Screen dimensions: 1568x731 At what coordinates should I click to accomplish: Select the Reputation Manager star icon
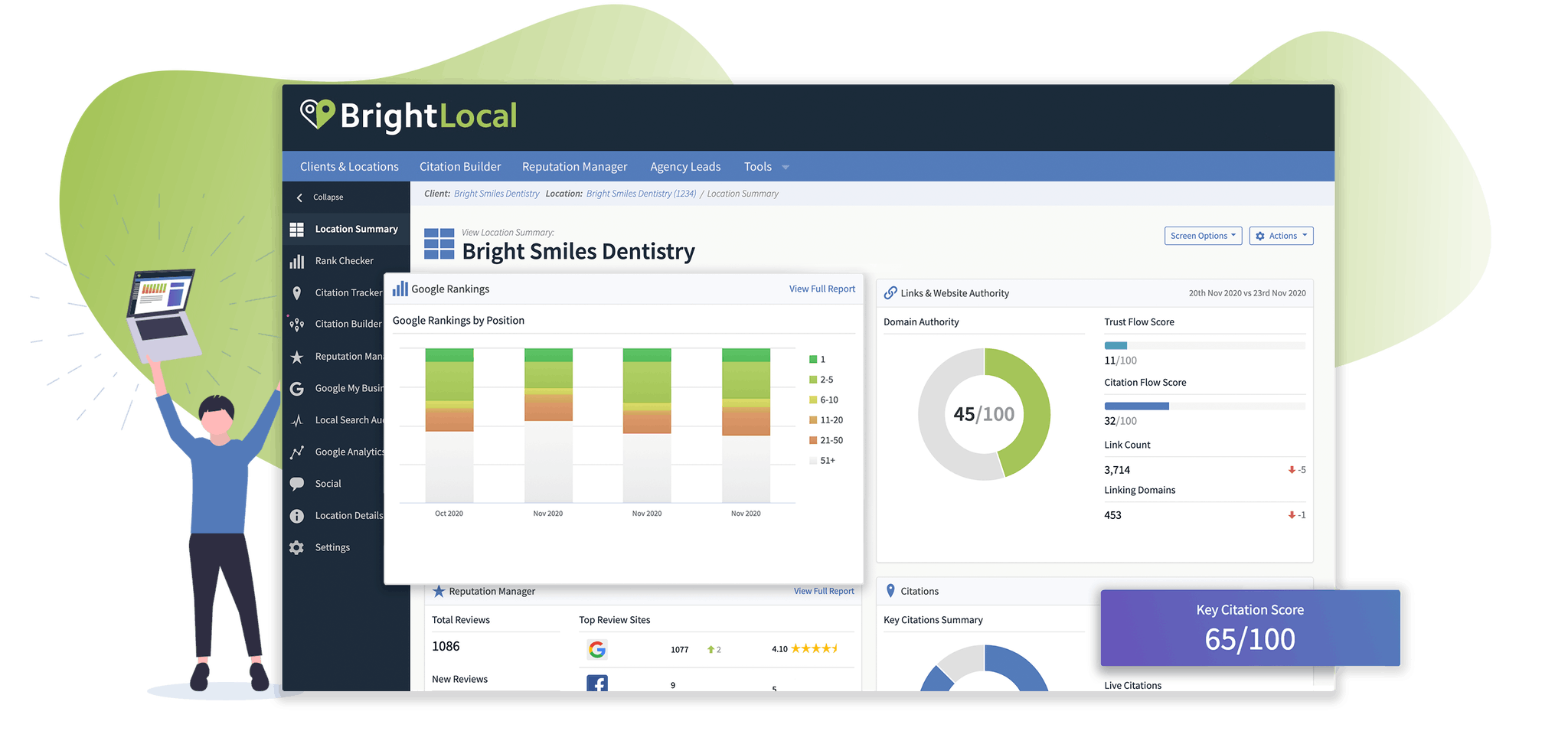(x=298, y=356)
